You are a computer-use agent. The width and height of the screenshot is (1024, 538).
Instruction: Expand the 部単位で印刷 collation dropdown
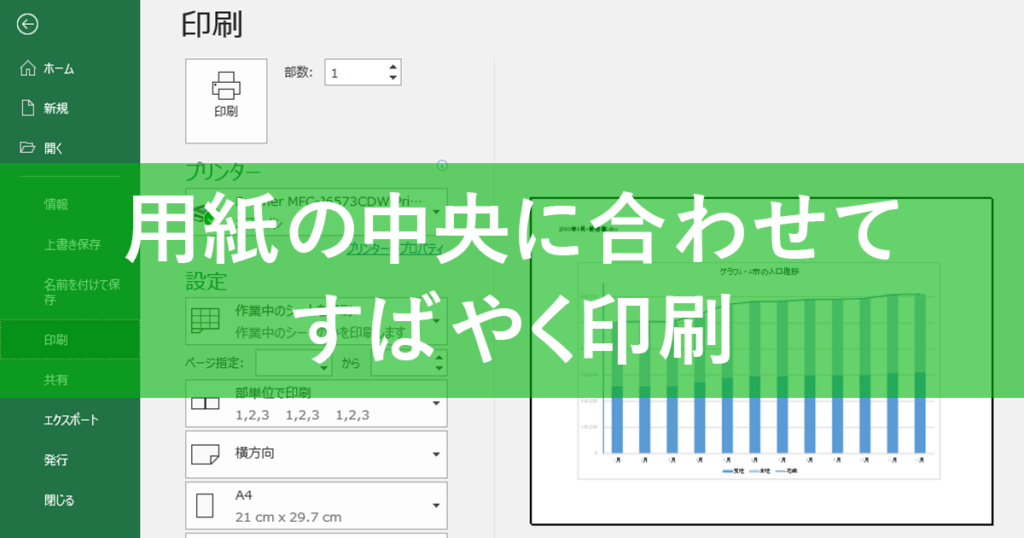tap(436, 403)
